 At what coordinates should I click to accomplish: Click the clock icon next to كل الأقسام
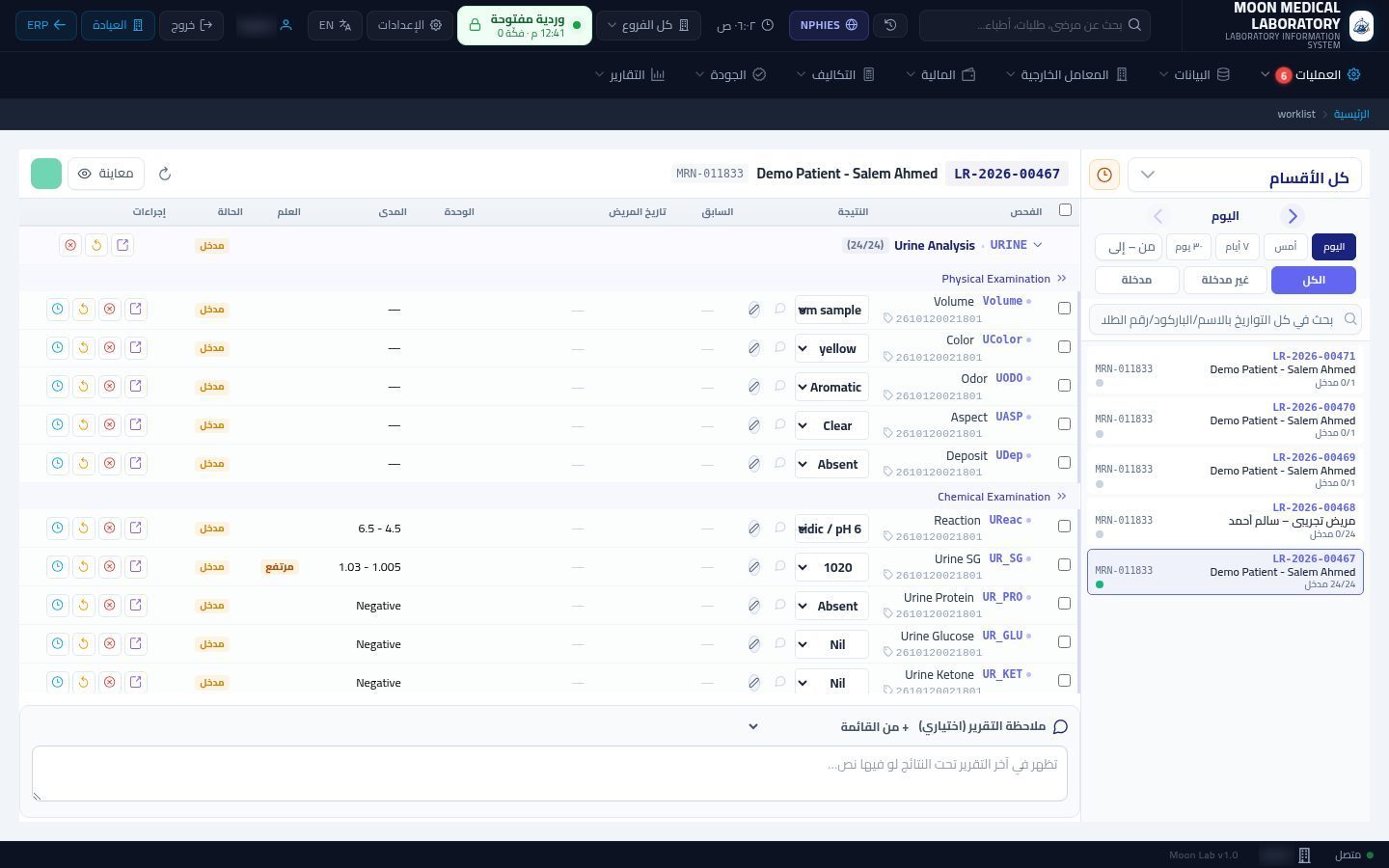click(x=1104, y=175)
